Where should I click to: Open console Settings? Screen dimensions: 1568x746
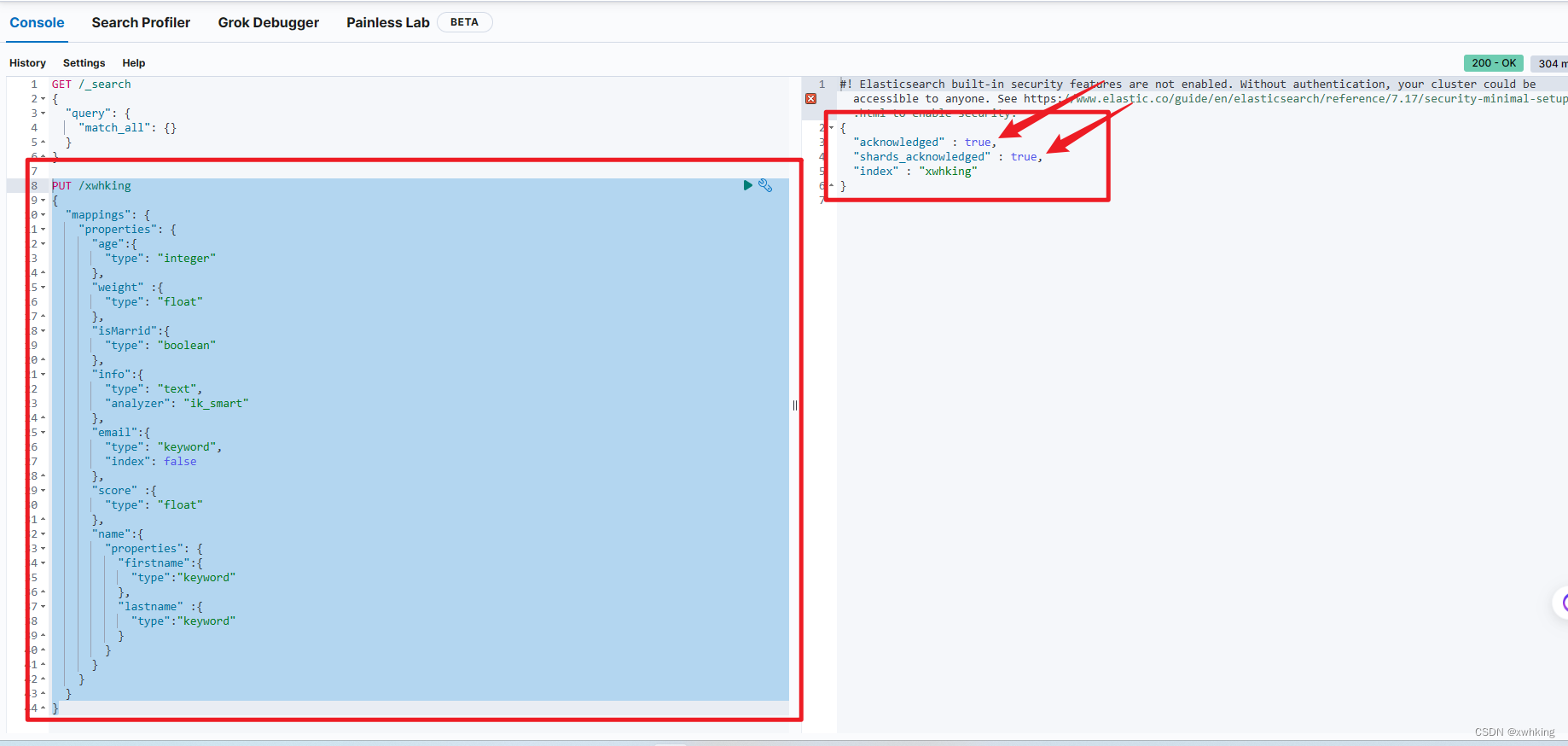click(84, 63)
